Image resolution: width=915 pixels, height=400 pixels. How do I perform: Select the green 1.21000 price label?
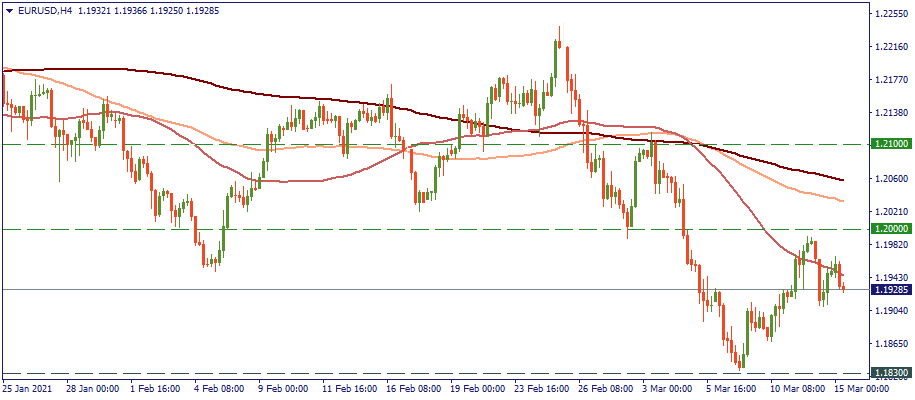coord(889,144)
